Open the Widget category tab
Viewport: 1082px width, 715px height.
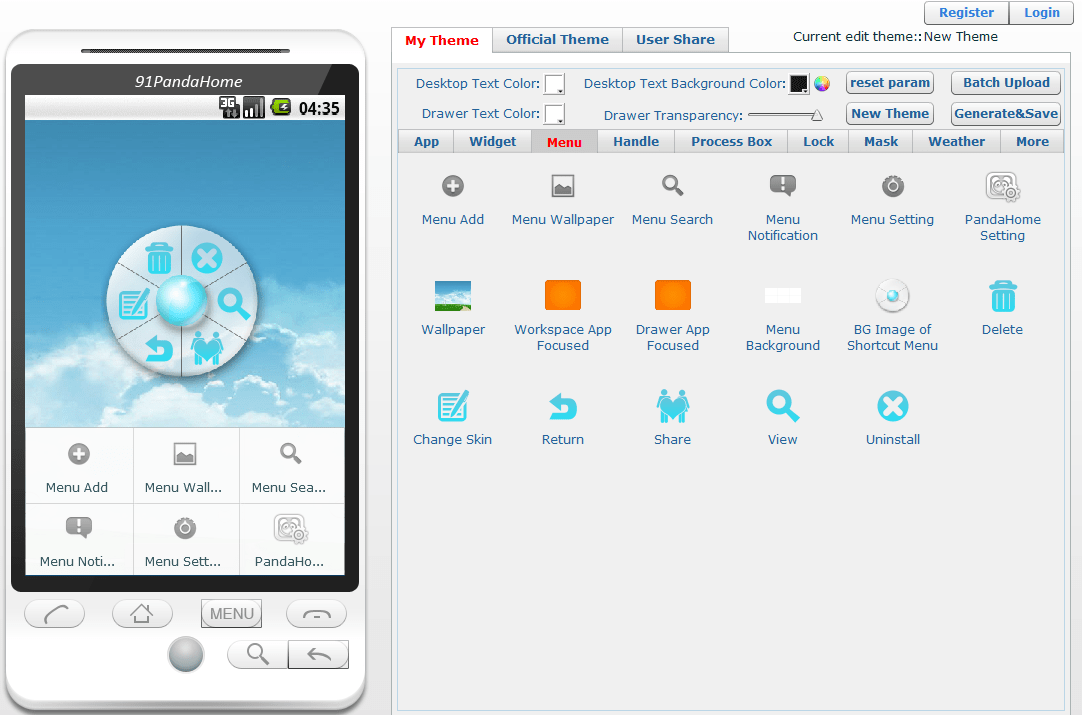pos(493,141)
